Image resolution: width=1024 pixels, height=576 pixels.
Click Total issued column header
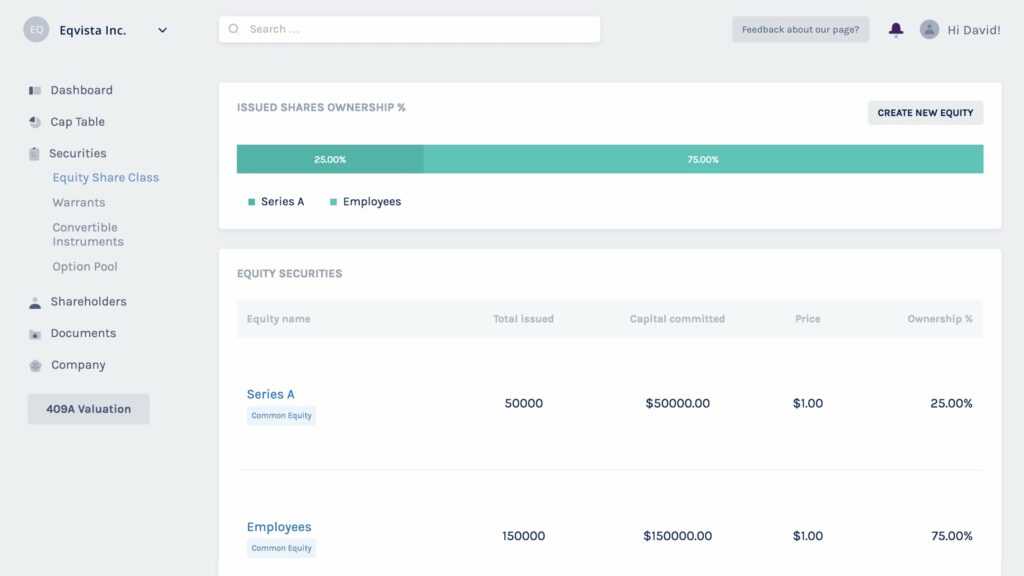click(523, 319)
